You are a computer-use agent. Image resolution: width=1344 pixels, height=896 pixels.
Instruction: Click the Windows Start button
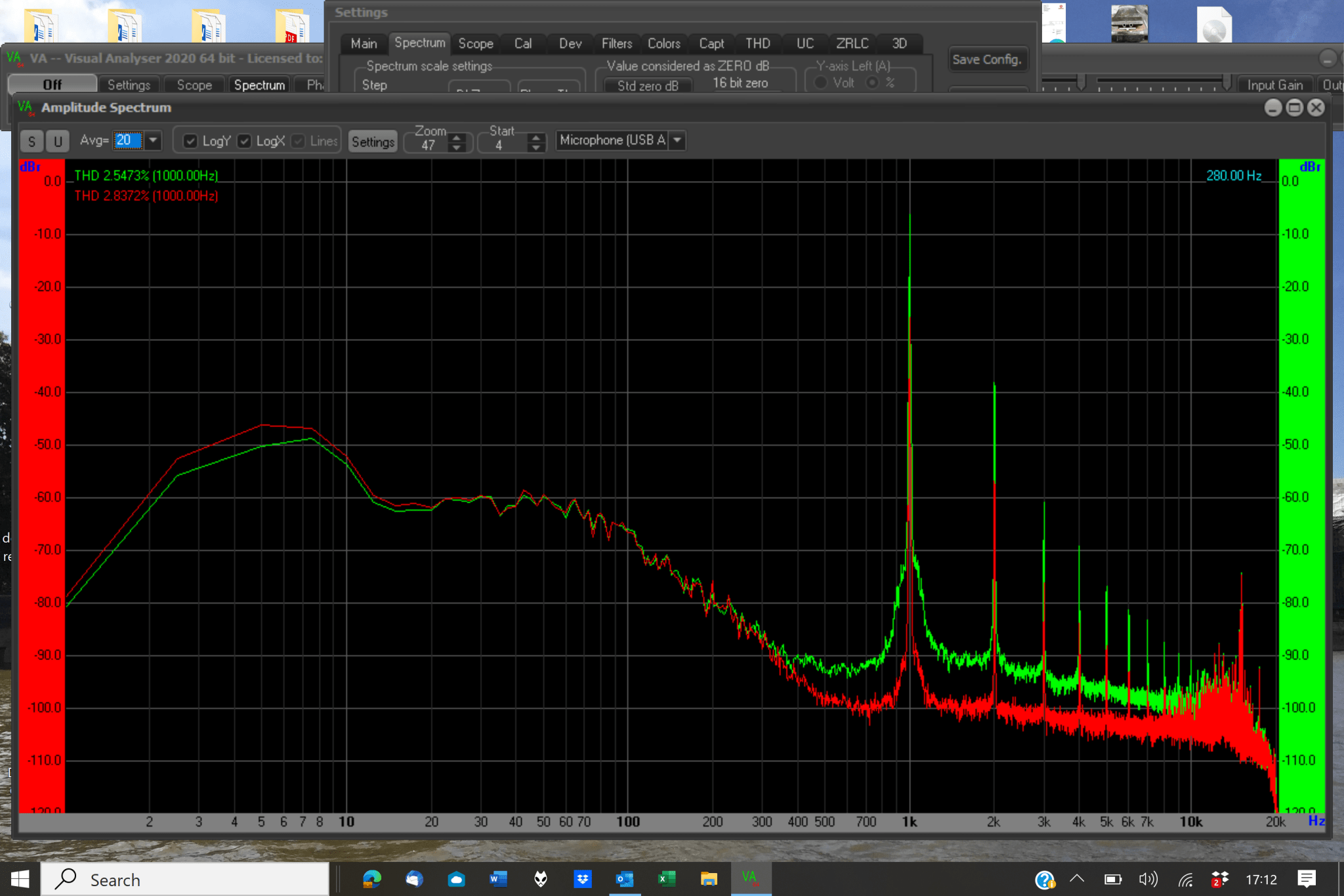(x=20, y=880)
